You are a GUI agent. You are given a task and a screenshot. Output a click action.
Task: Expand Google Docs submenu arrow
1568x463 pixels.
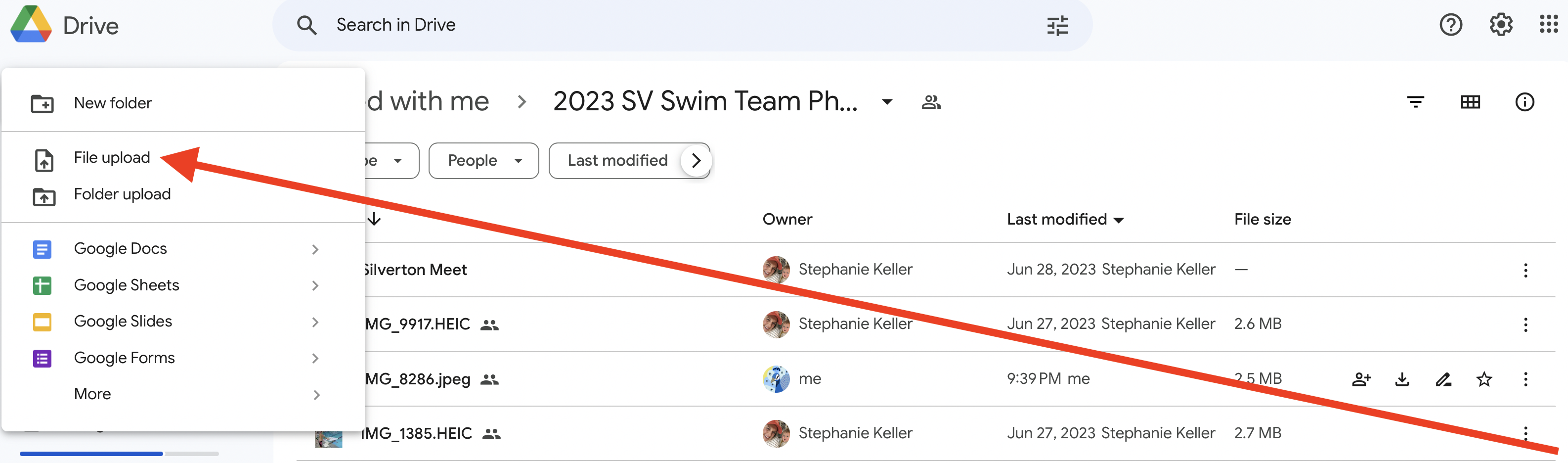coord(315,249)
